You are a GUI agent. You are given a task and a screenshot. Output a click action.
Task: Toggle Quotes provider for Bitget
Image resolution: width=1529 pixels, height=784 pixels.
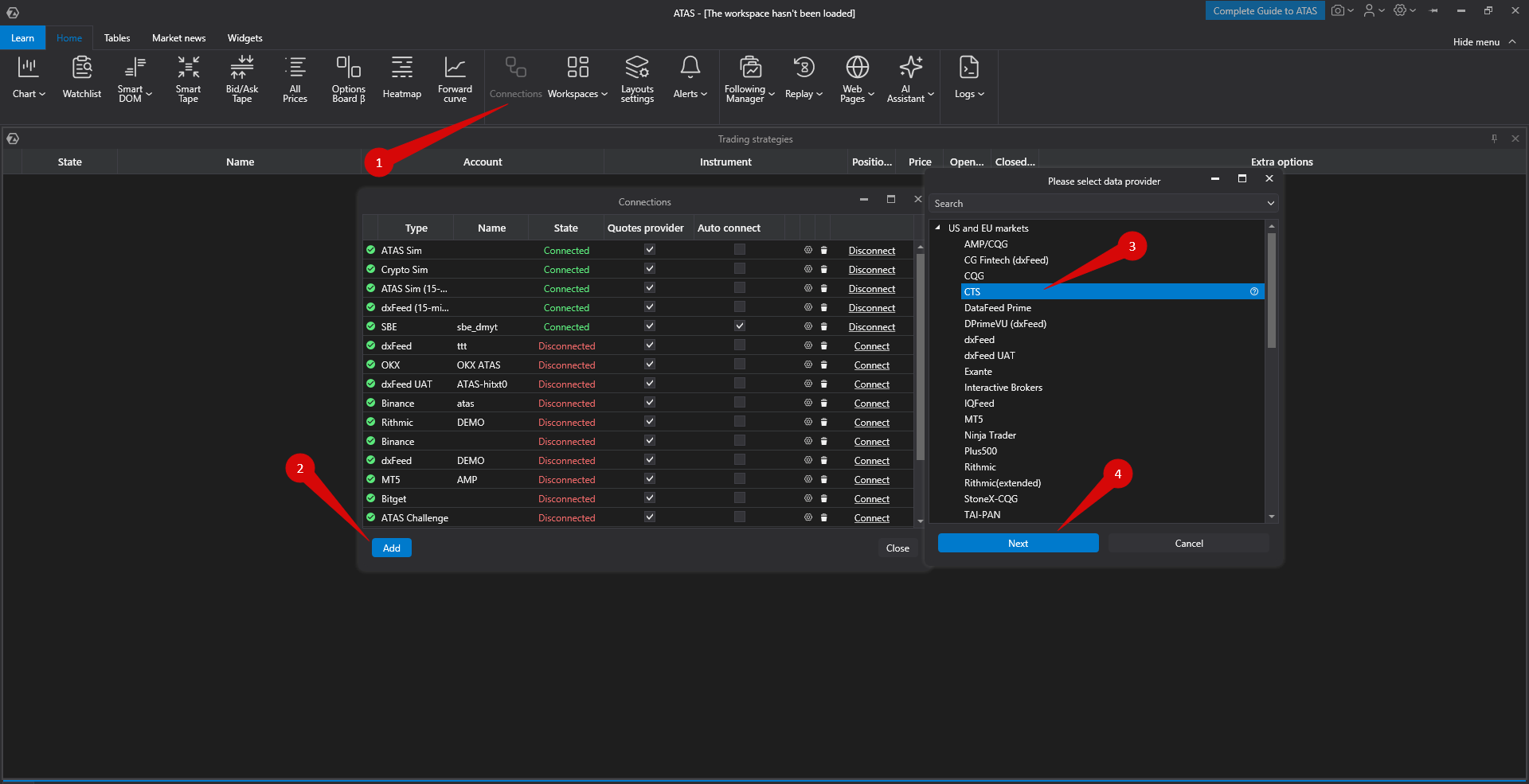(650, 497)
